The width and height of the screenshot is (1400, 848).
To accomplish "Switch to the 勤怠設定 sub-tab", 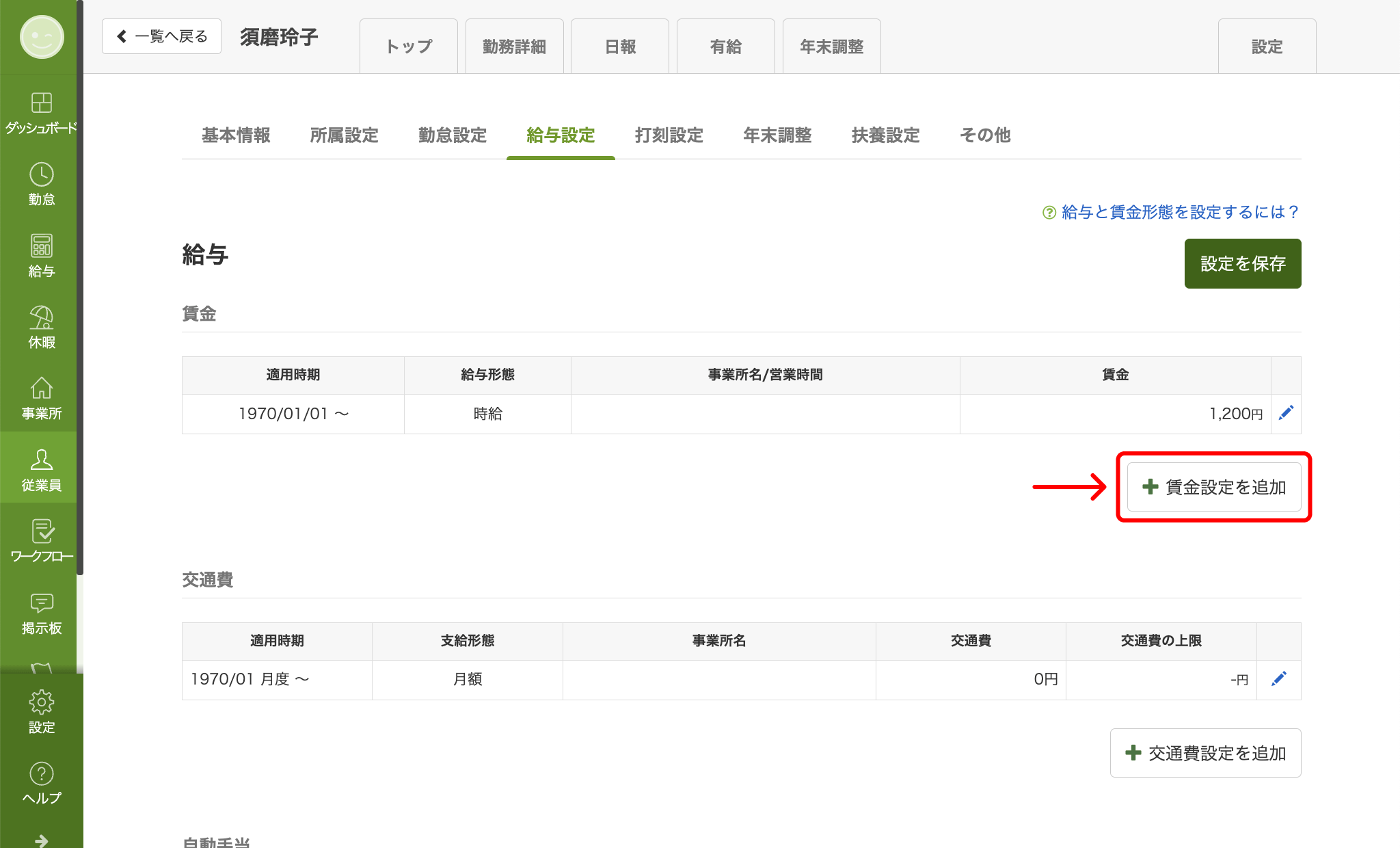I will point(452,135).
